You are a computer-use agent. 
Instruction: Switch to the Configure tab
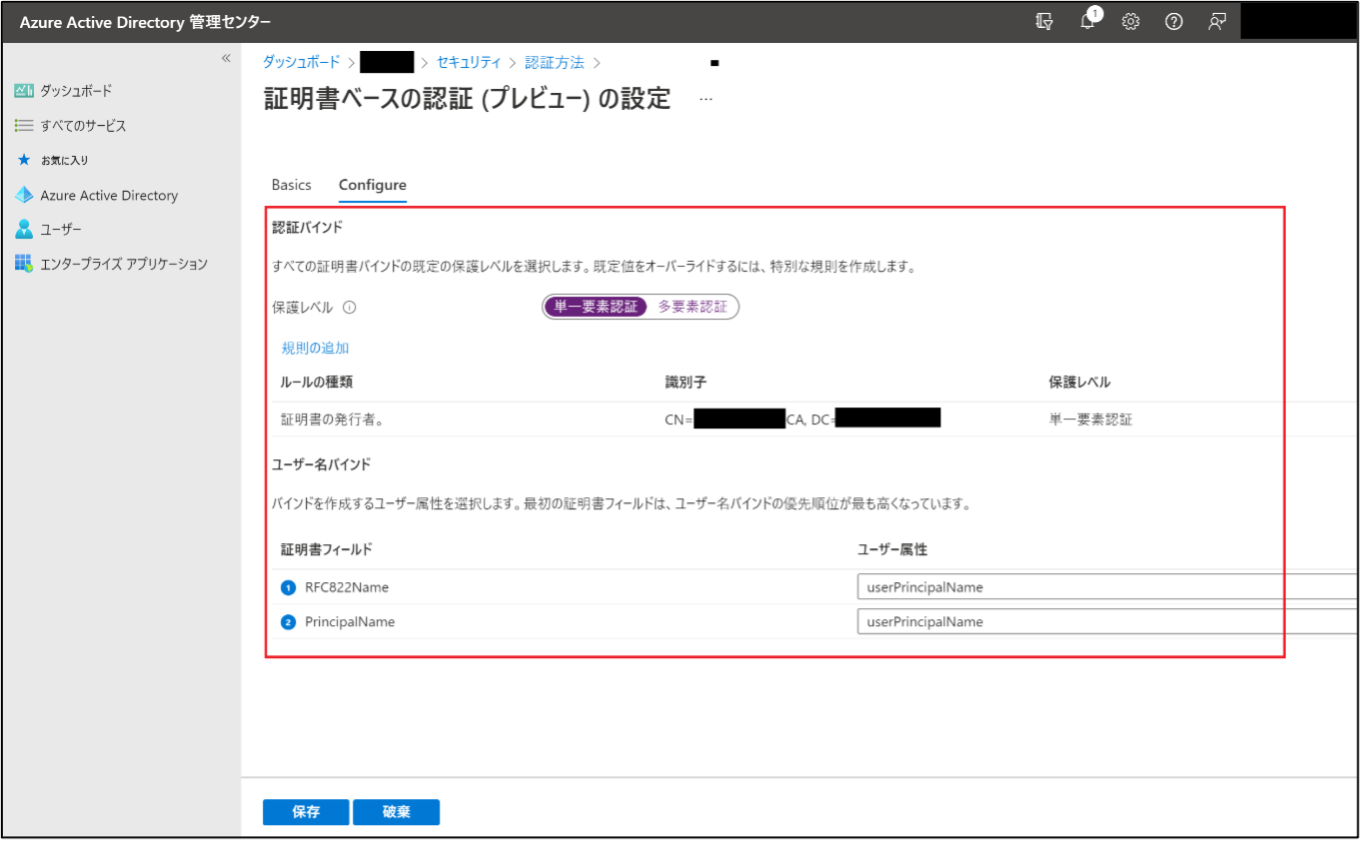tap(372, 185)
